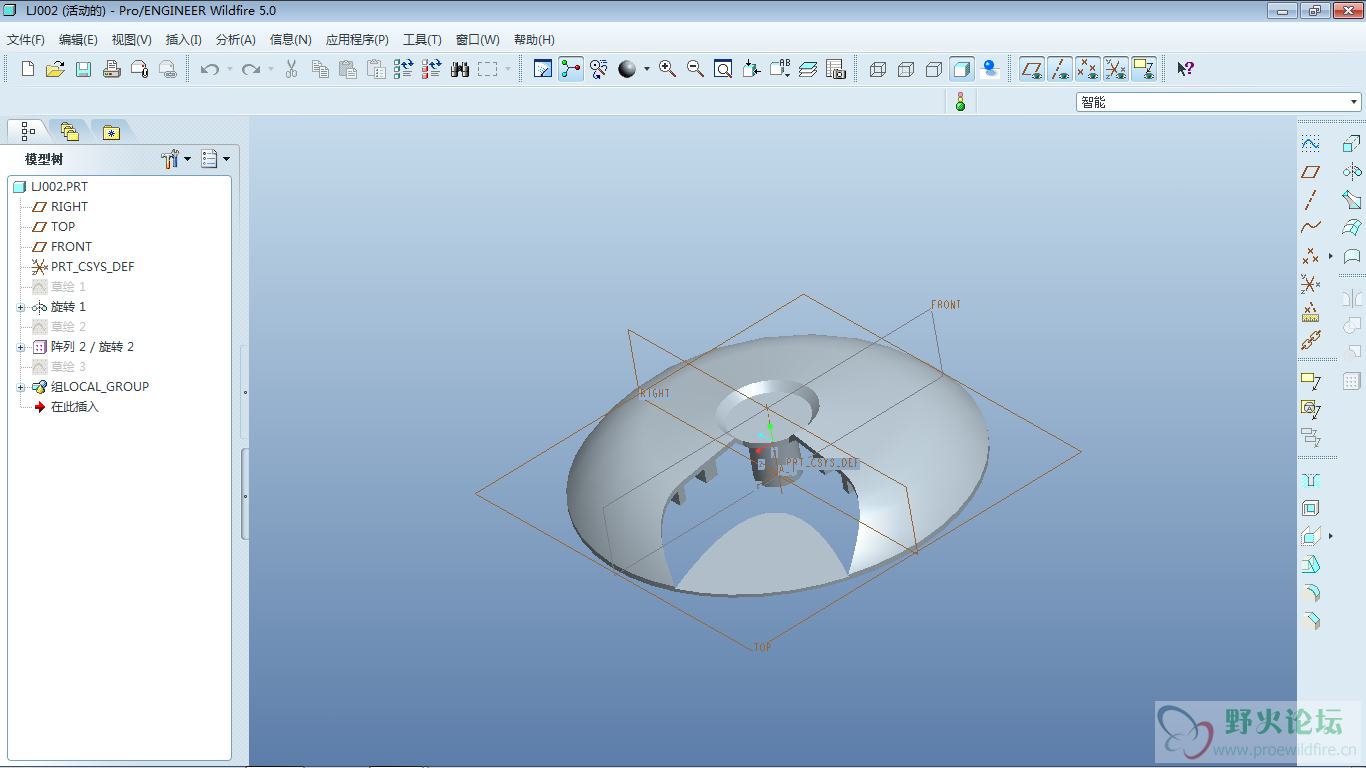The image size is (1366, 768).
Task: Create a datum plane
Action: 1310,172
